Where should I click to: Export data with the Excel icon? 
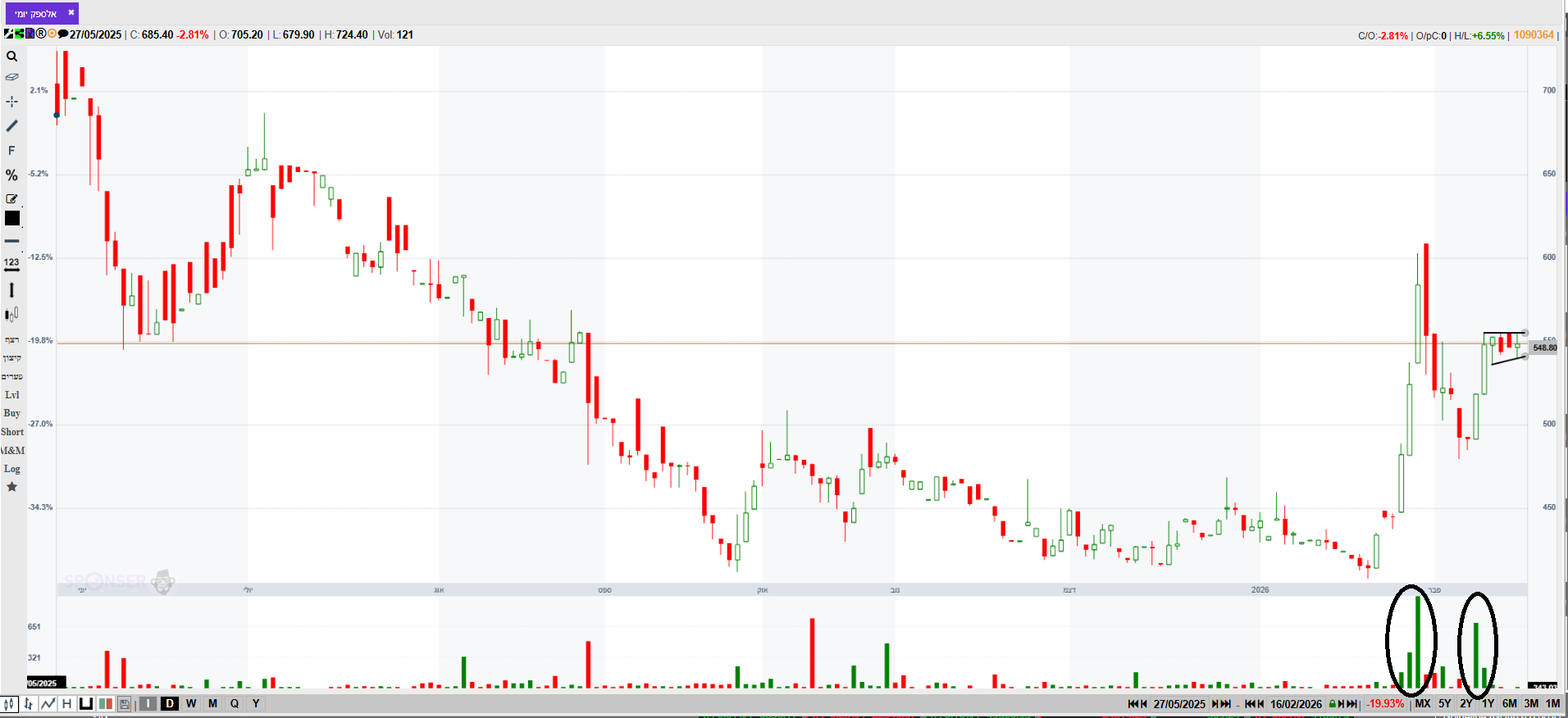(x=30, y=34)
